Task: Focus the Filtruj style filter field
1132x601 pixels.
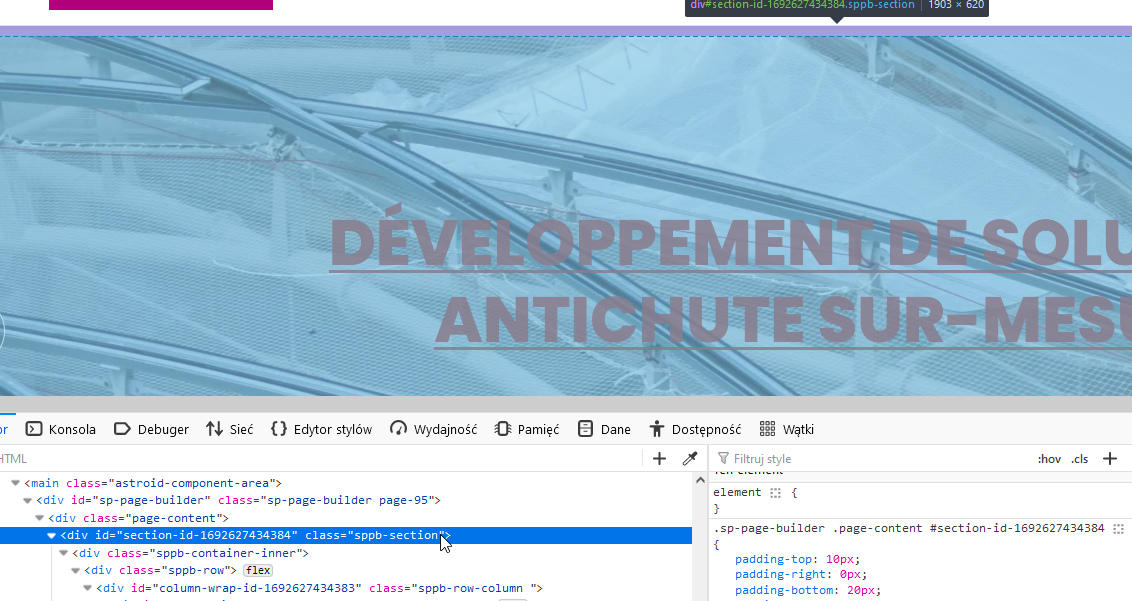Action: pos(870,459)
